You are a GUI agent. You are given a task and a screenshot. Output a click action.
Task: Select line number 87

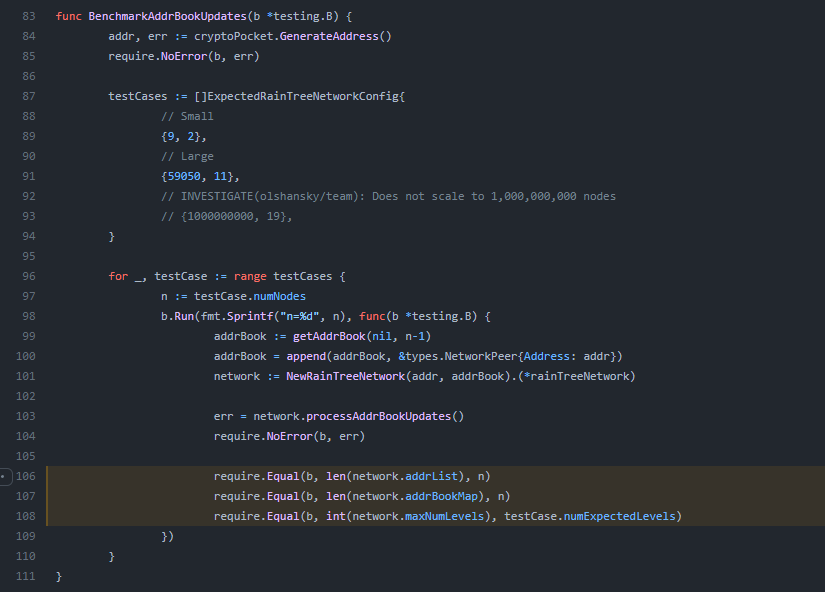point(29,96)
